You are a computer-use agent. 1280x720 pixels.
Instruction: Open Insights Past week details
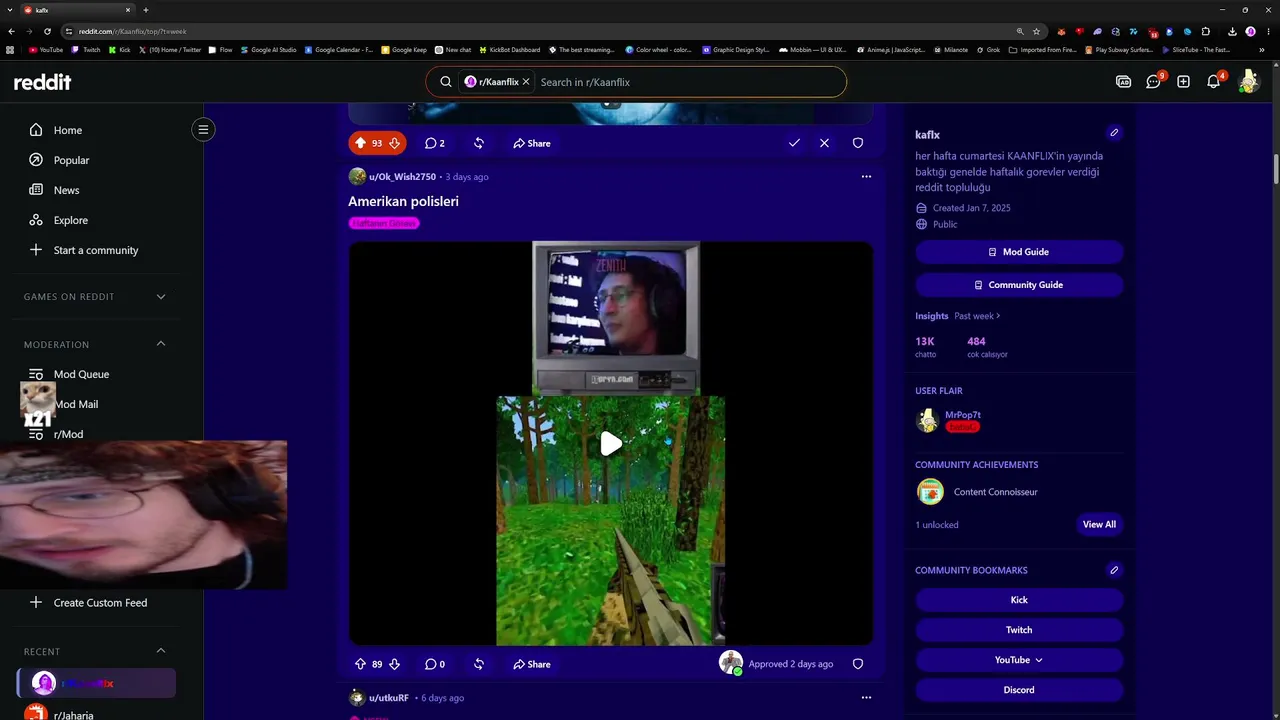click(x=977, y=316)
